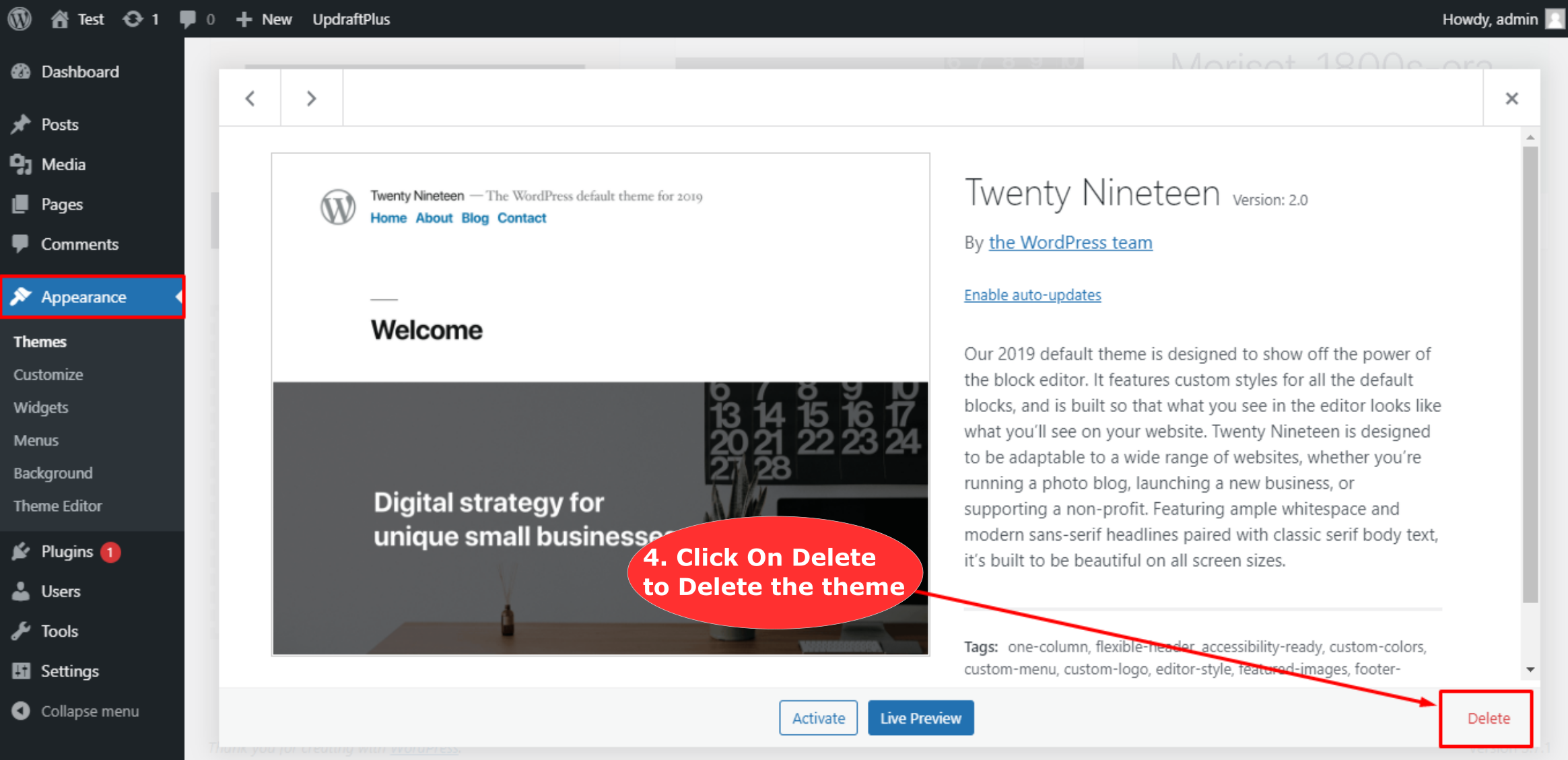Viewport: 1568px width, 760px height.
Task: Click the Twenty Nineteen theme screenshot
Action: 600,404
